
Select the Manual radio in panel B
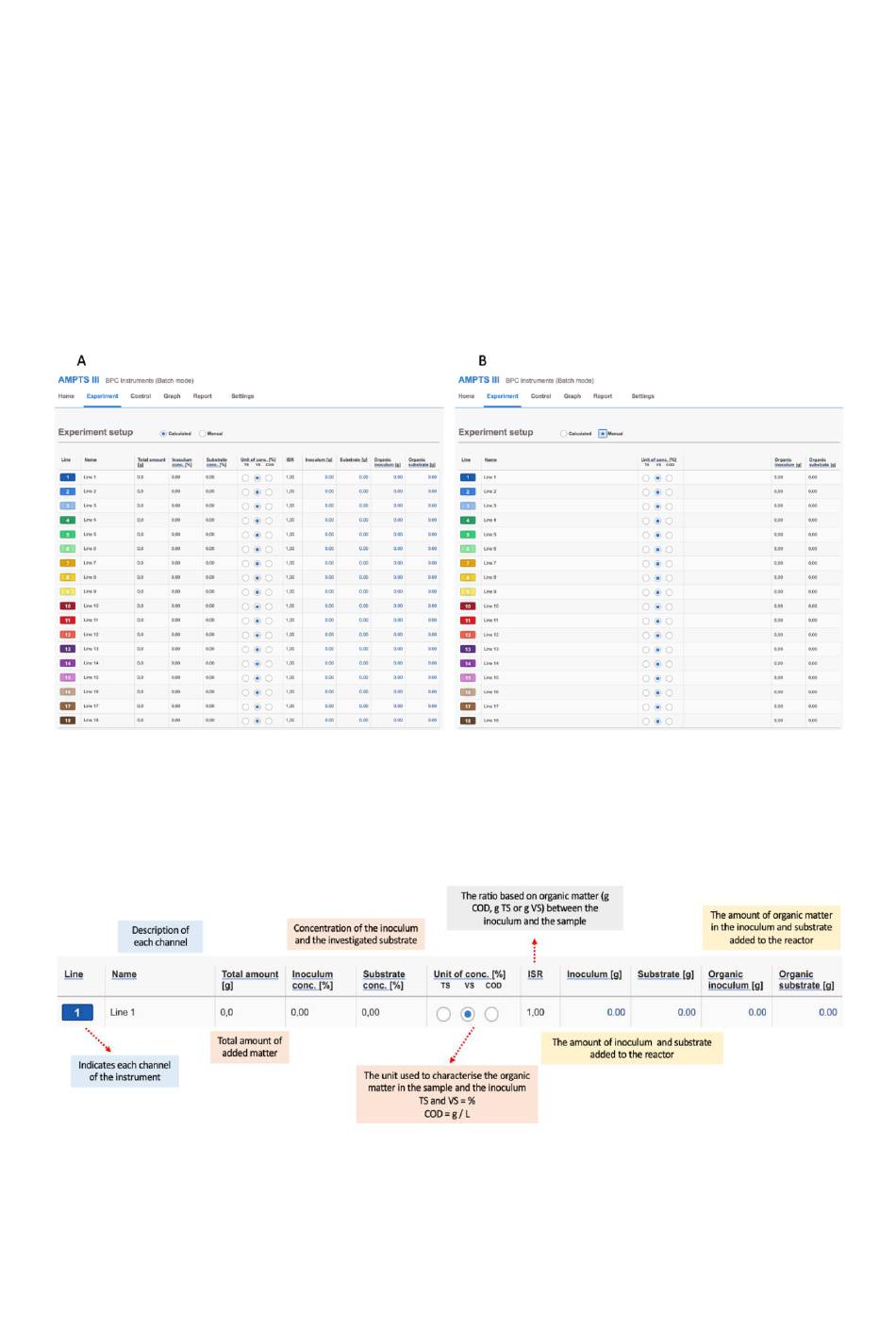[603, 434]
